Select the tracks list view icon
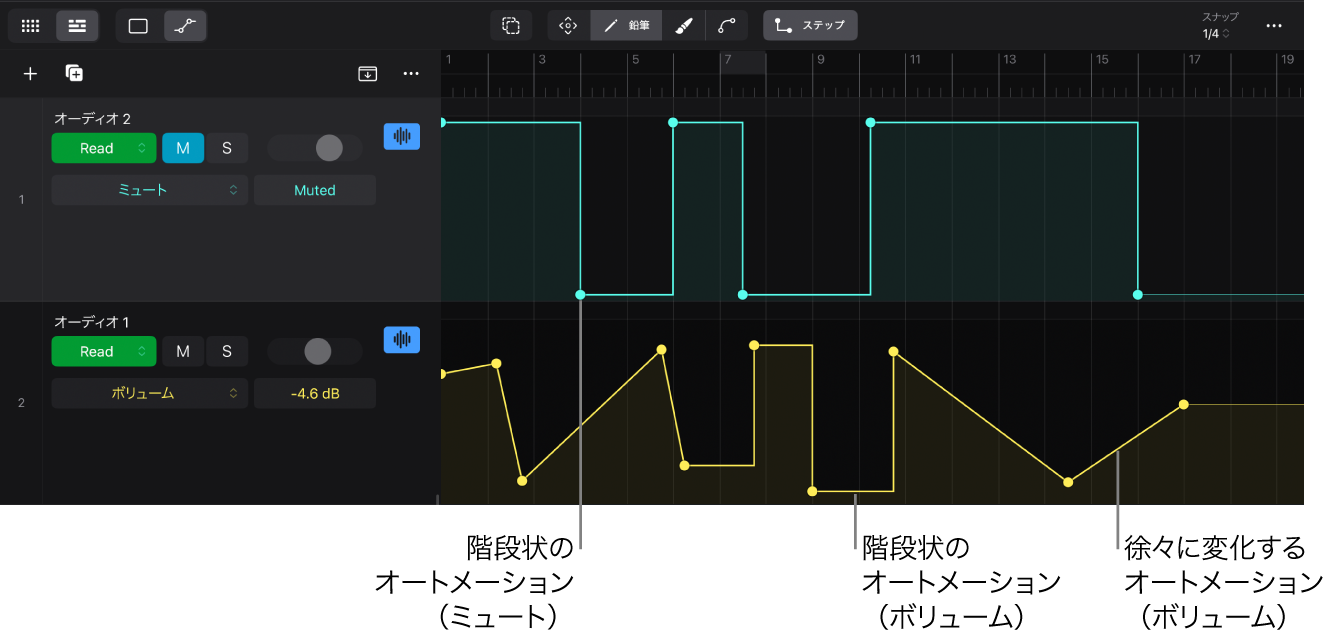The width and height of the screenshot is (1335, 636). pos(77,26)
